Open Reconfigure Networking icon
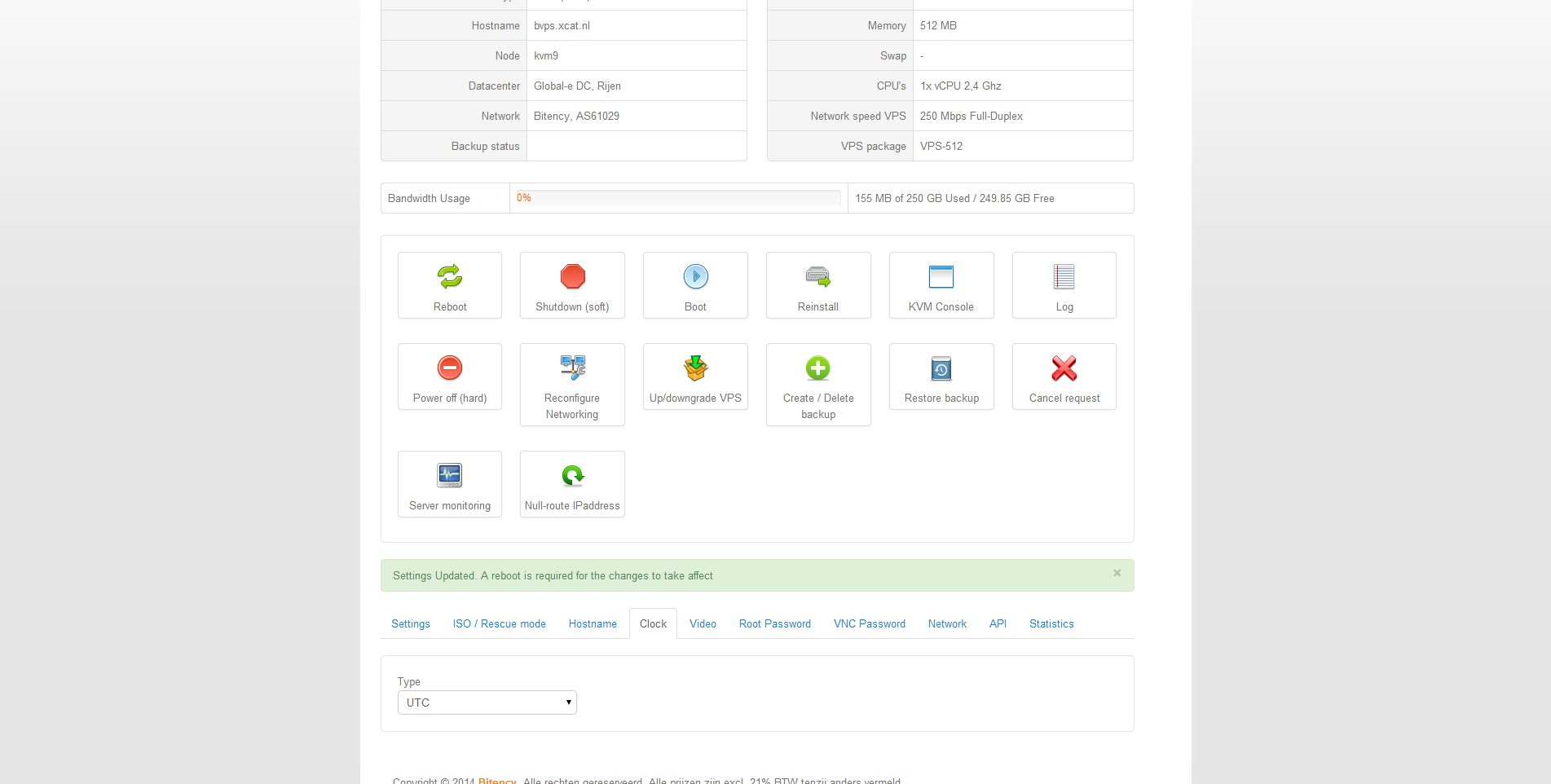This screenshot has width=1551, height=784. (x=572, y=368)
